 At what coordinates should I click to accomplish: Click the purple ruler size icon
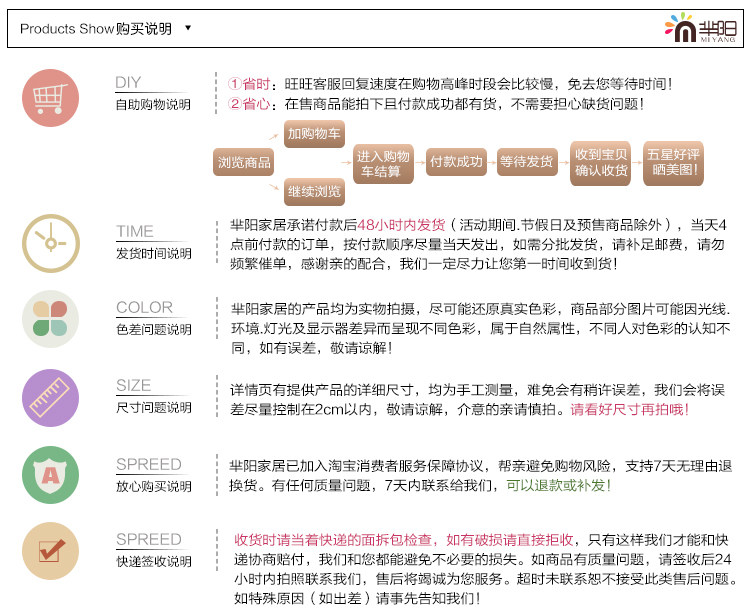pyautogui.click(x=50, y=398)
